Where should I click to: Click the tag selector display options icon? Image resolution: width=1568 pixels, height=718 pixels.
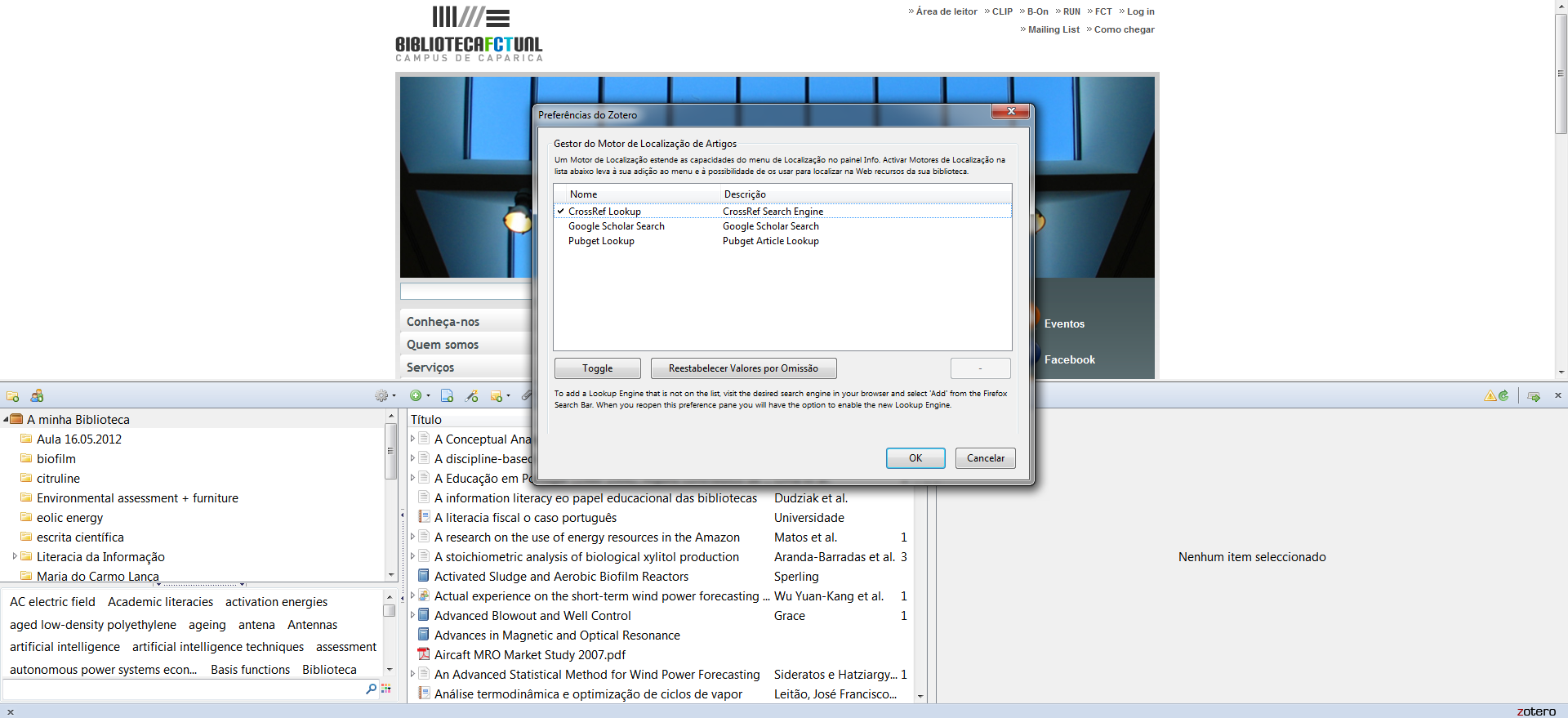386,689
